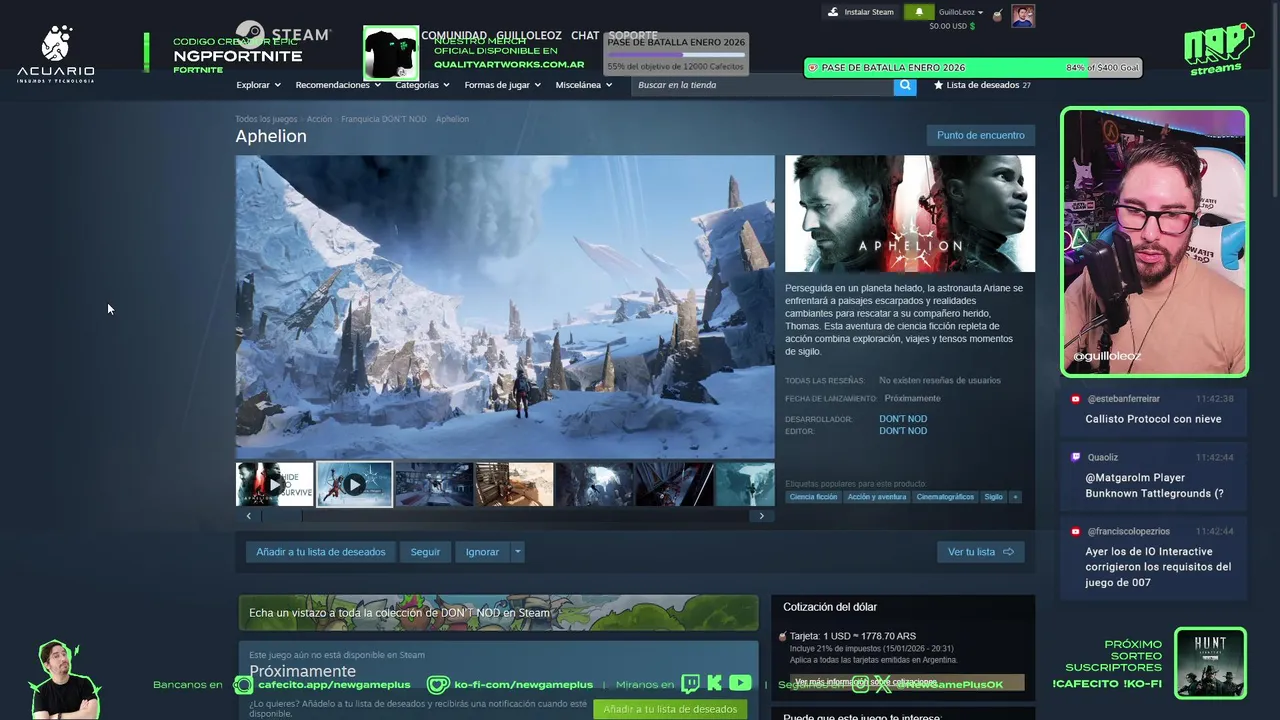
Task: Click the Kick icon in the bottom overlay
Action: pos(714,684)
